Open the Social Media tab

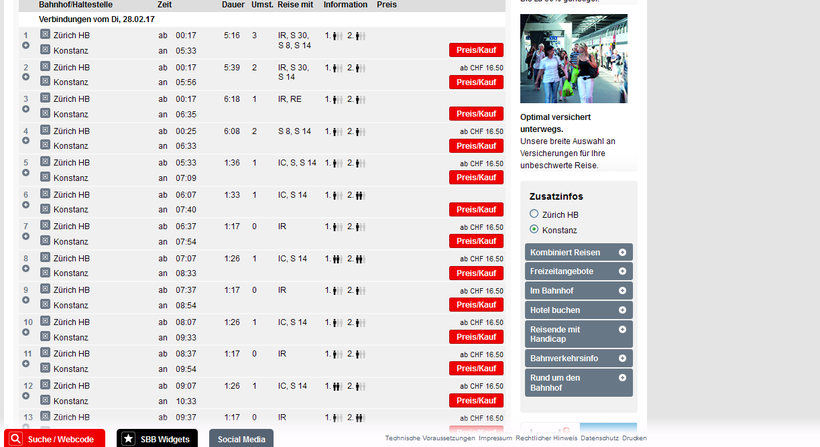tap(241, 439)
